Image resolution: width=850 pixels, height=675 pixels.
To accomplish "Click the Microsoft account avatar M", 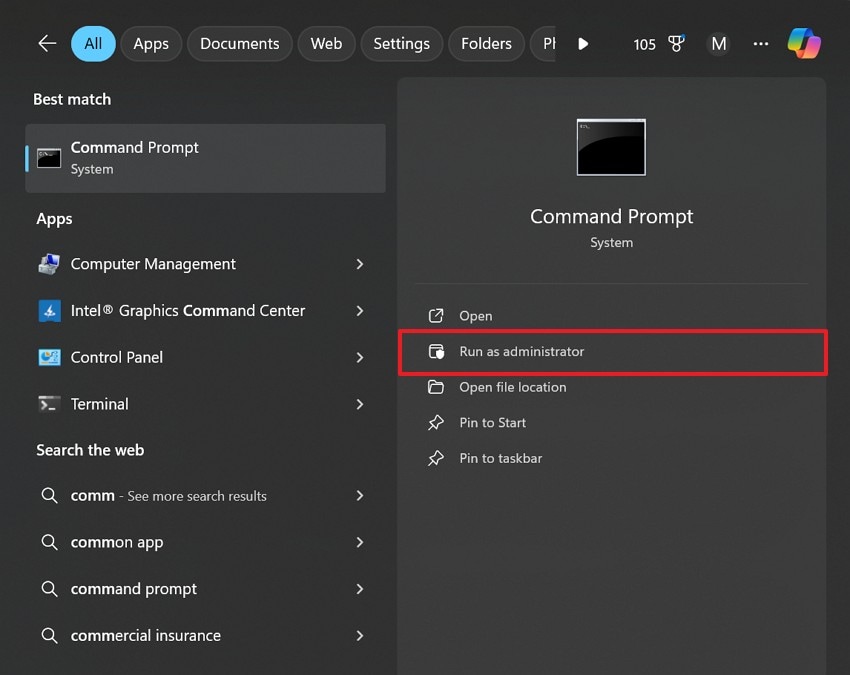I will tap(718, 43).
